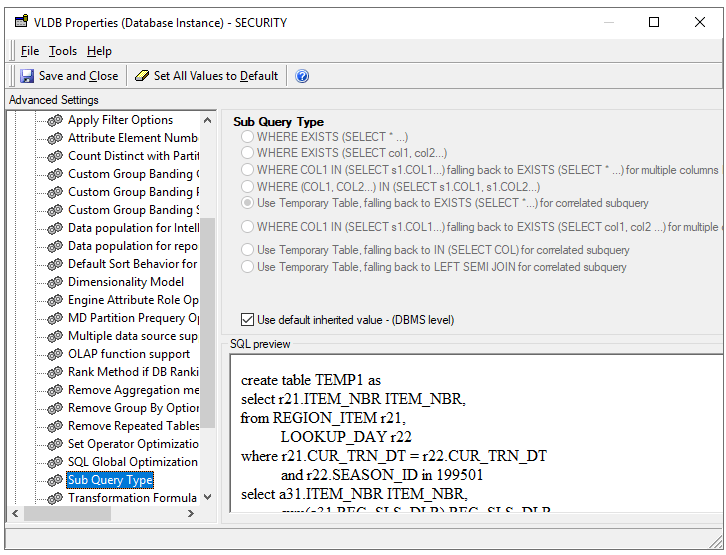Choose WHERE (COL1, COL2...) IN radio option
This screenshot has width=726, height=555.
(247, 186)
